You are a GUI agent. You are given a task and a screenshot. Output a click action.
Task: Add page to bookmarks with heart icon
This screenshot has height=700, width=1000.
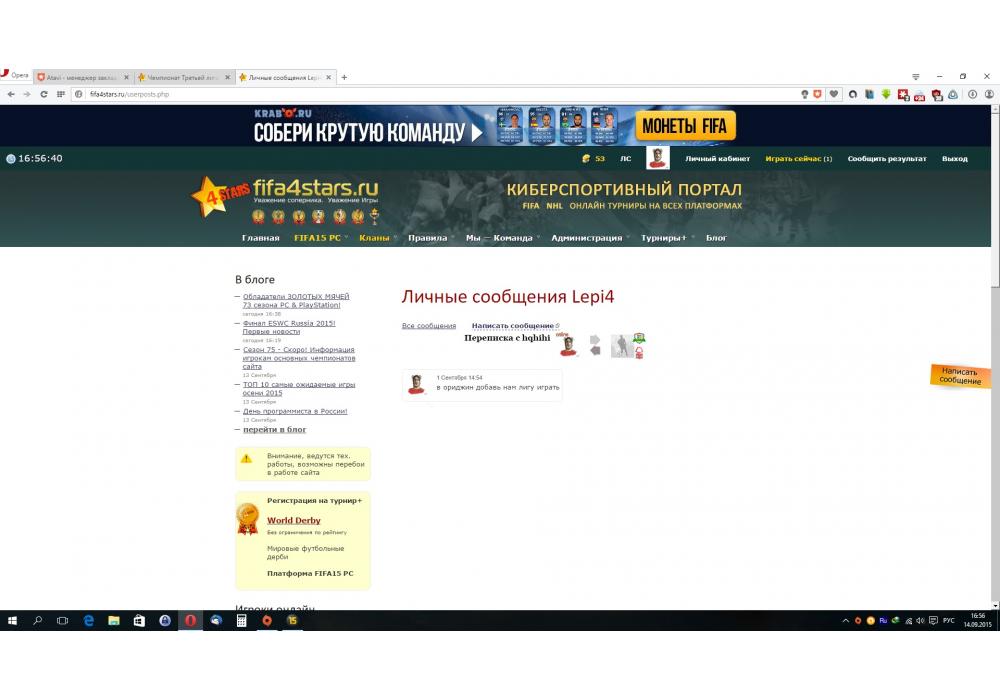click(834, 94)
